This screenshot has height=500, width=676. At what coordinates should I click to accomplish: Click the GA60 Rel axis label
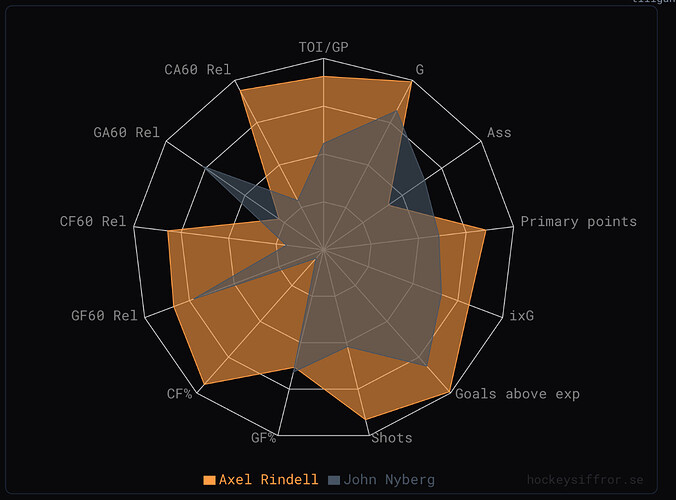pos(126,133)
